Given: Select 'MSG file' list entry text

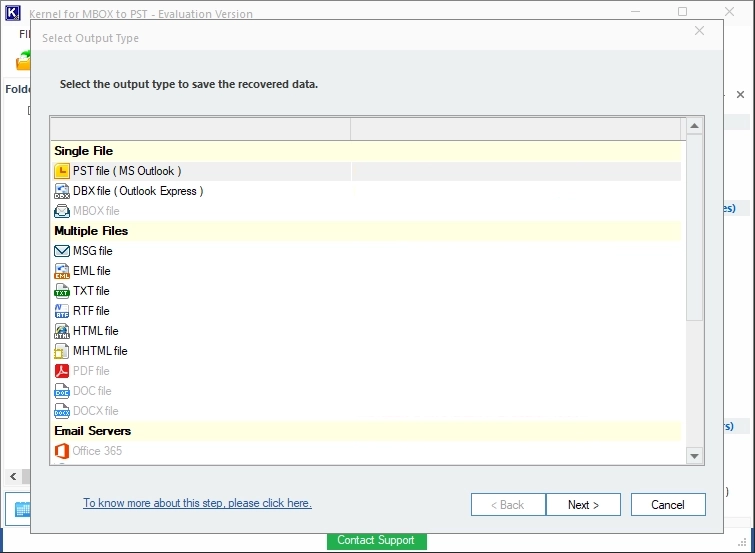Looking at the screenshot, I should [x=92, y=251].
